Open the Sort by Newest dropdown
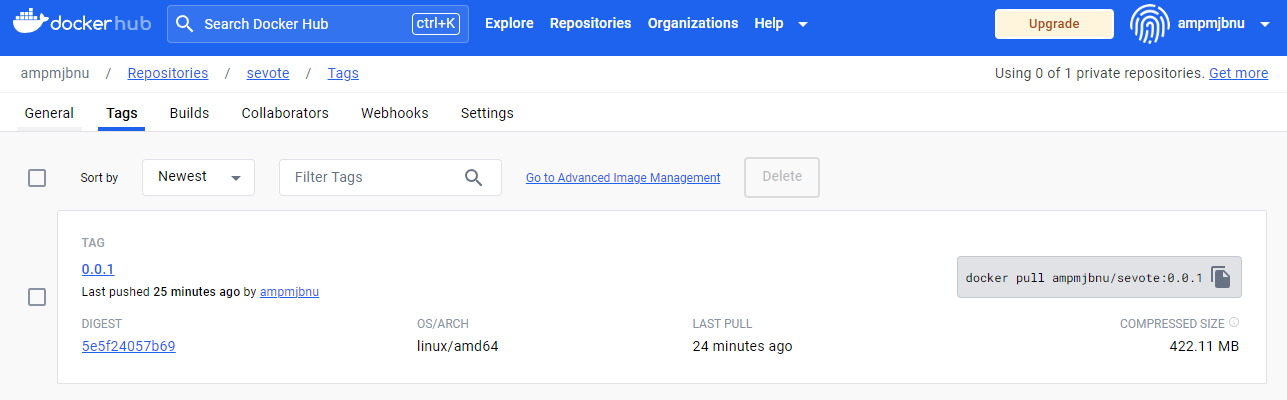This screenshot has height=400, width=1287. 198,177
